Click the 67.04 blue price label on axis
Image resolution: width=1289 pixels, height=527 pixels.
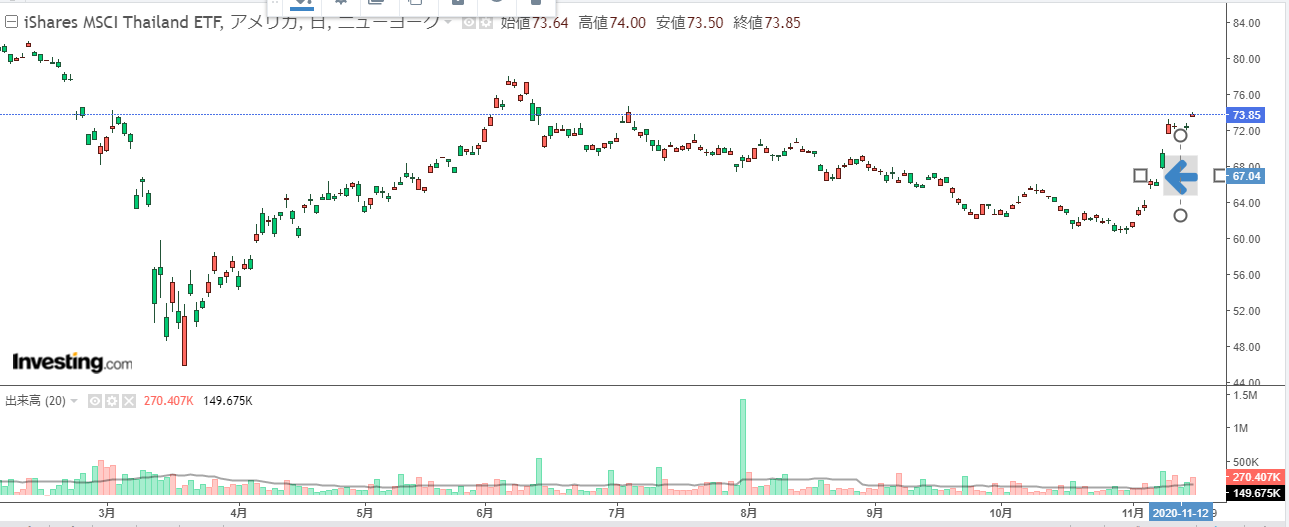click(x=1246, y=176)
